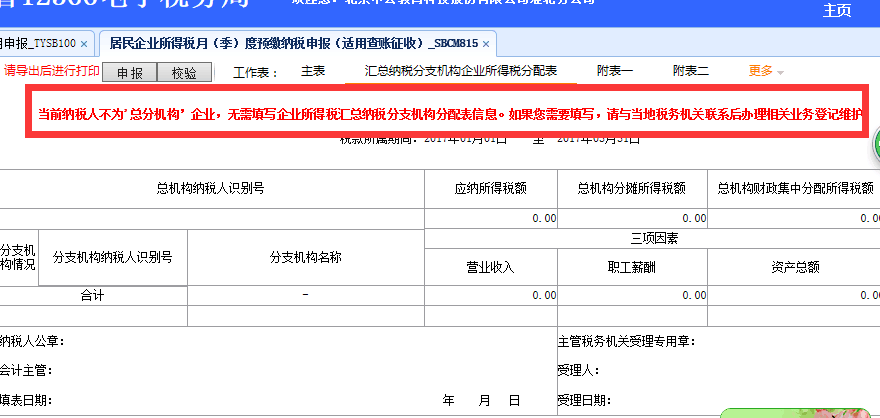Image resolution: width=880 pixels, height=418 pixels.
Task: Close the 申报_TYSB100 tab
Action: tap(84, 44)
